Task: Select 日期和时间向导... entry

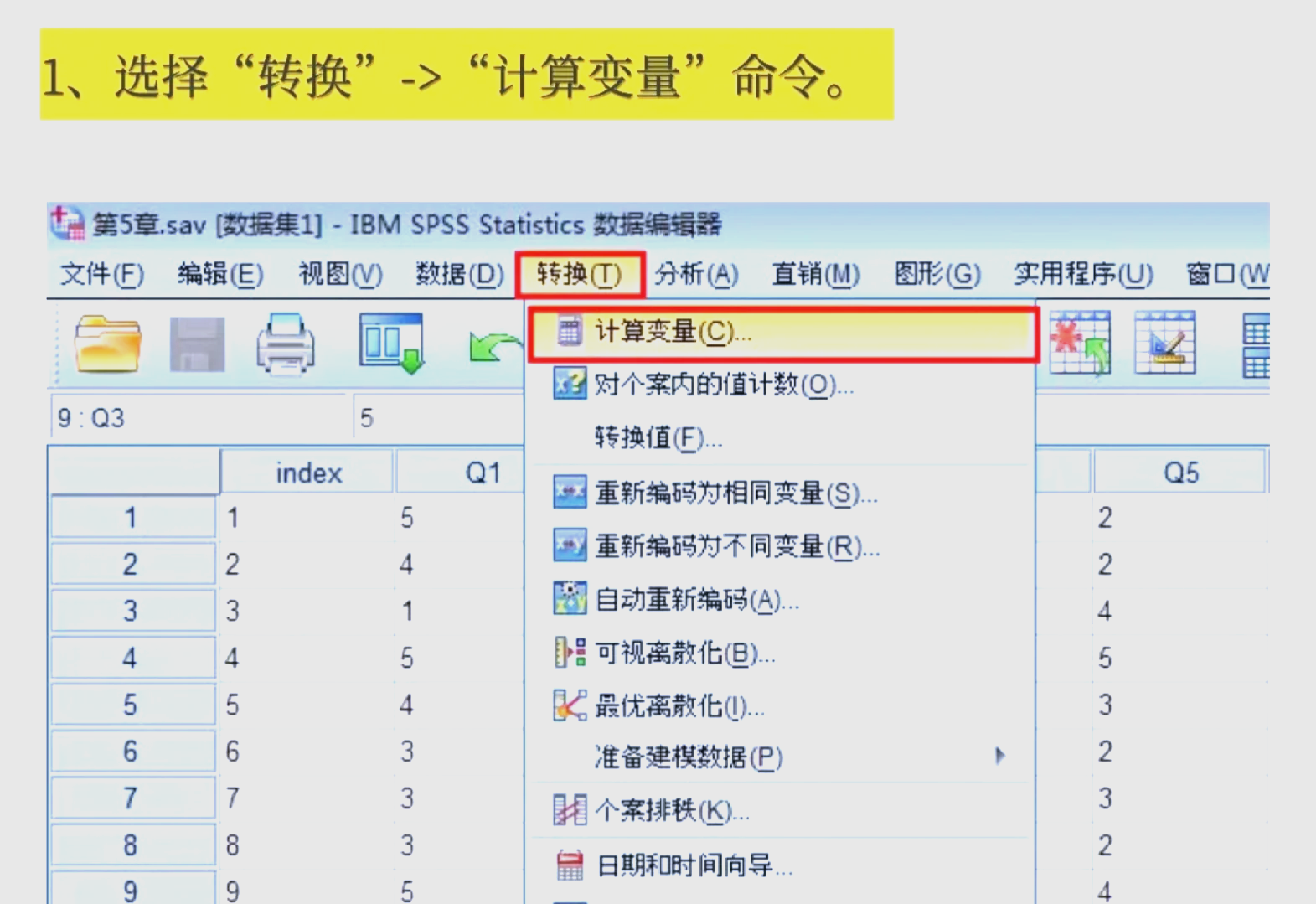Action: pos(780,865)
